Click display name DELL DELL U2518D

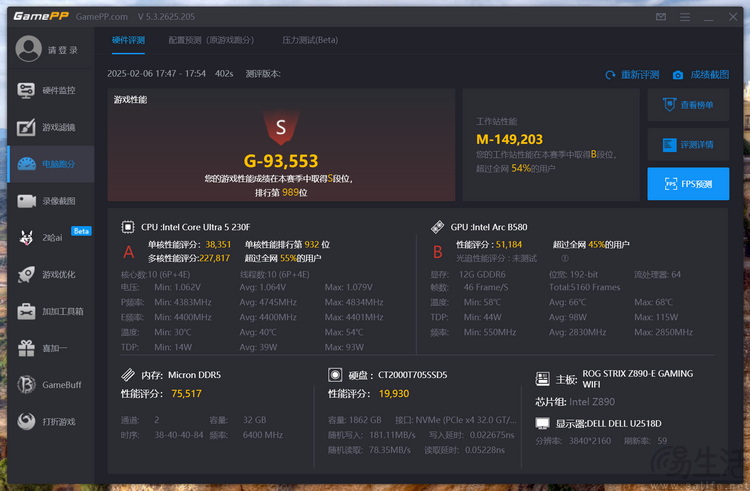tap(624, 424)
